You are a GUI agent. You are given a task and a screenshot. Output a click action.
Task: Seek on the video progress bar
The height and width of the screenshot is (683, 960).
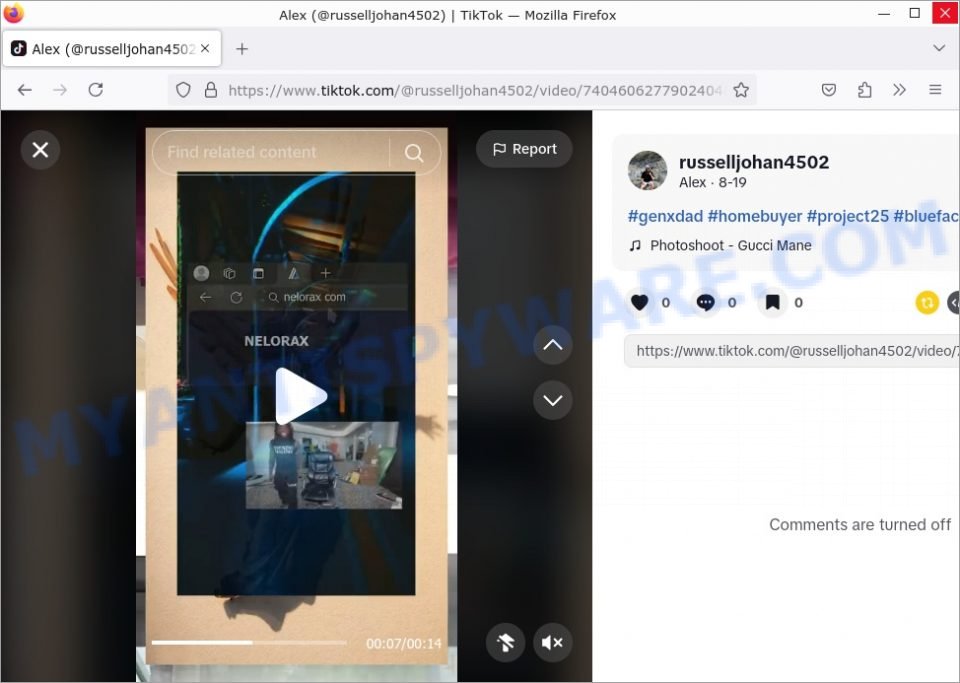point(249,643)
